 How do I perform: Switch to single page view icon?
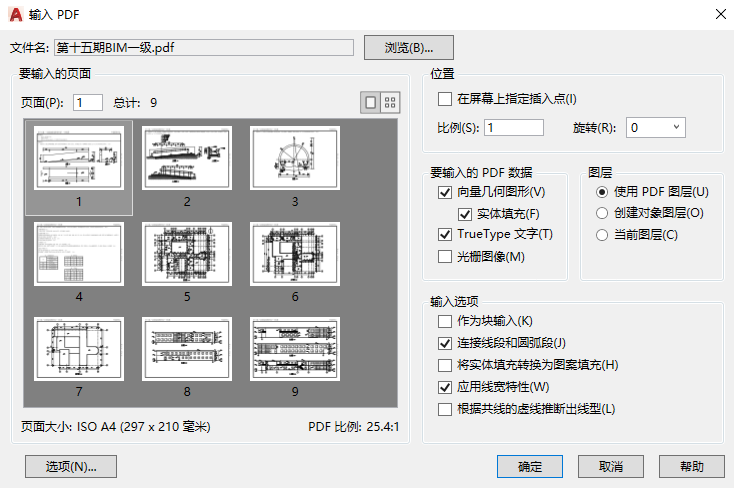tap(371, 102)
